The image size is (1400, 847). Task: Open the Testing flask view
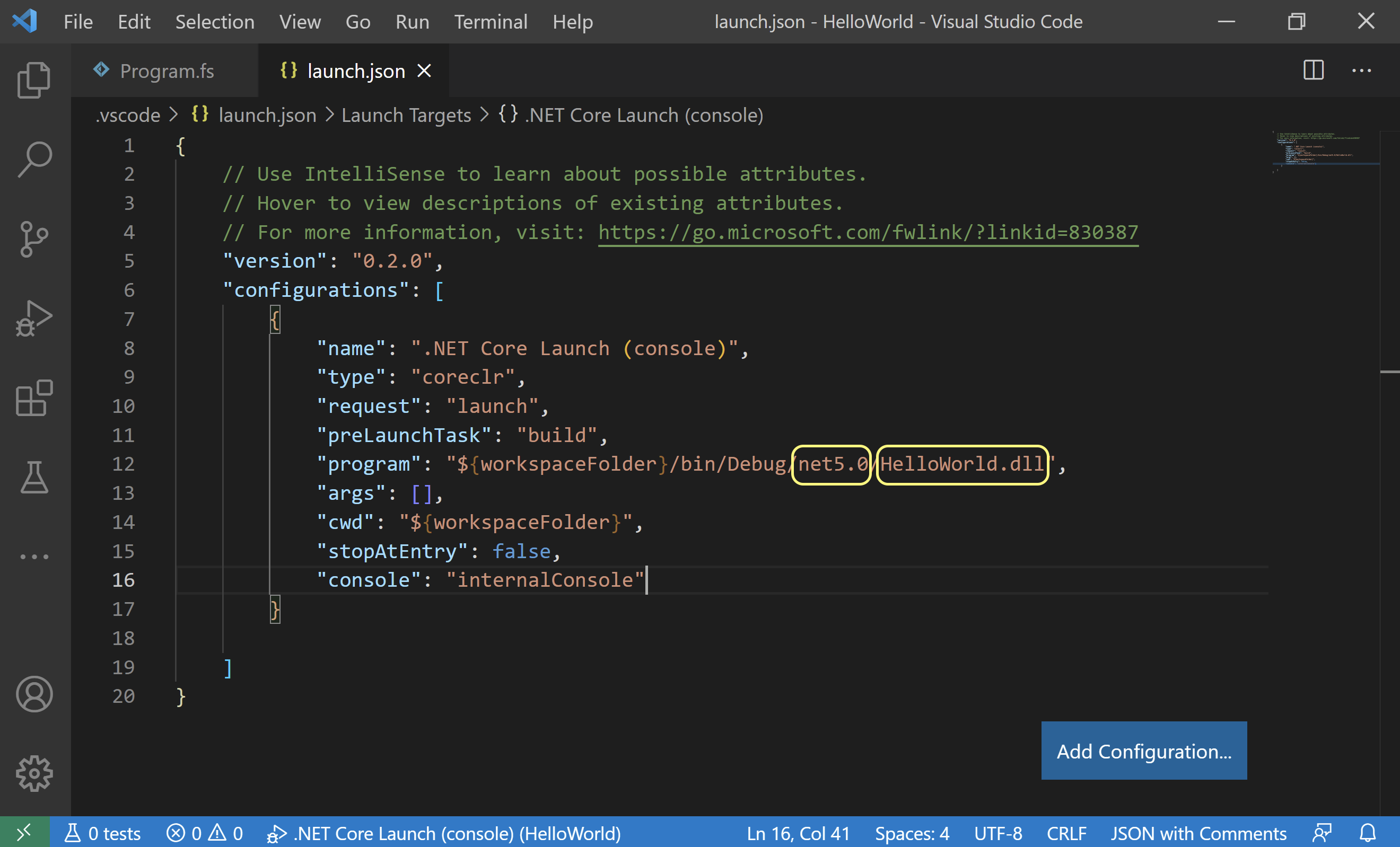coord(34,478)
